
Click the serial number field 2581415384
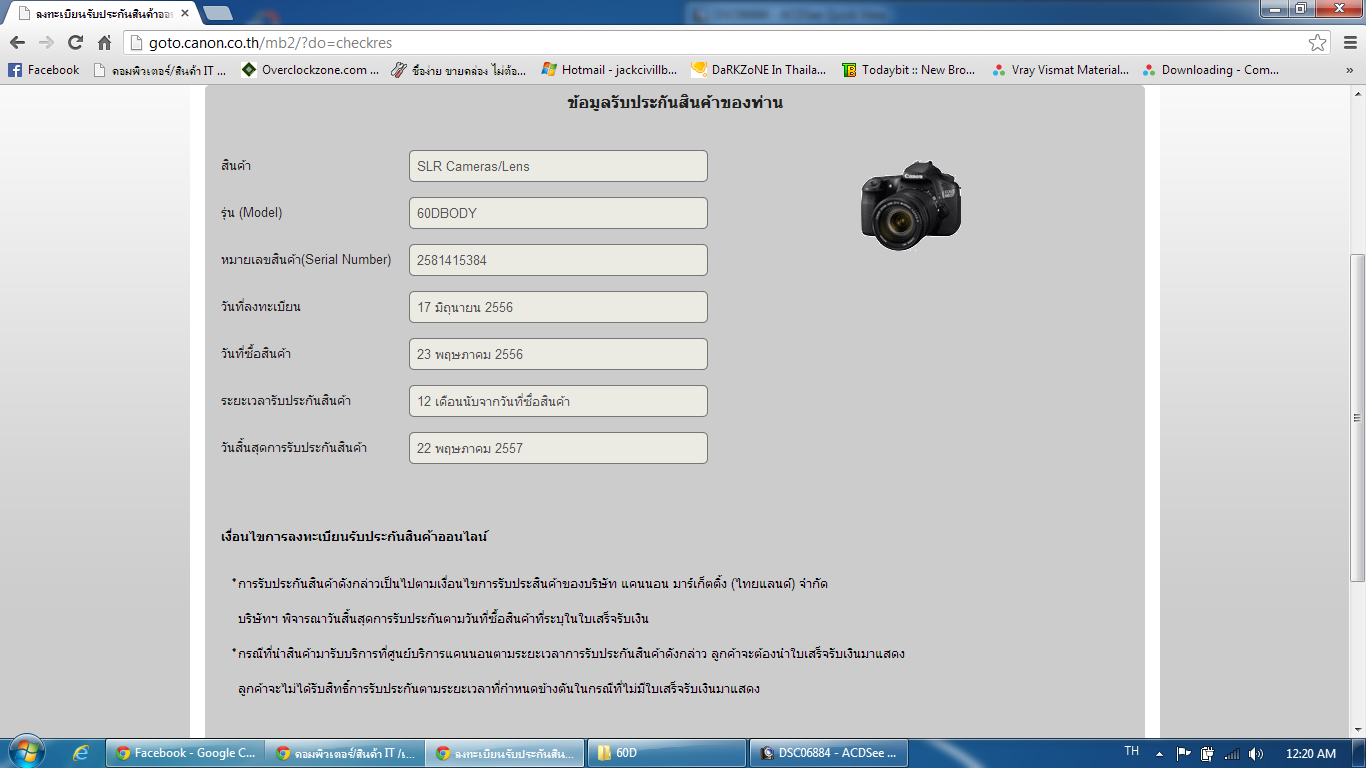pyautogui.click(x=558, y=260)
